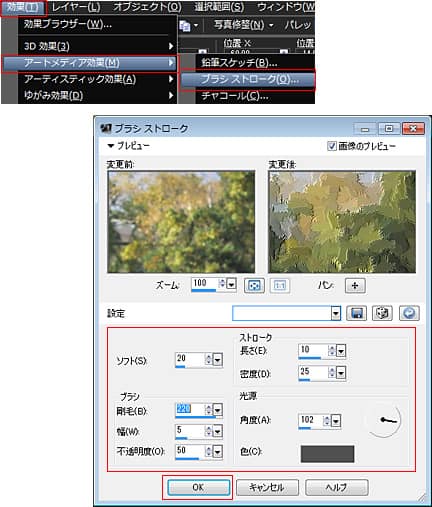Open the 設定 presets dropdown

(x=336, y=313)
